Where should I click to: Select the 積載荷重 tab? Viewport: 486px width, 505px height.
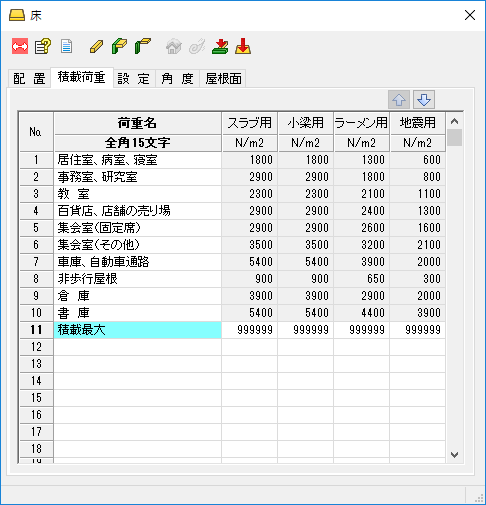[x=82, y=77]
